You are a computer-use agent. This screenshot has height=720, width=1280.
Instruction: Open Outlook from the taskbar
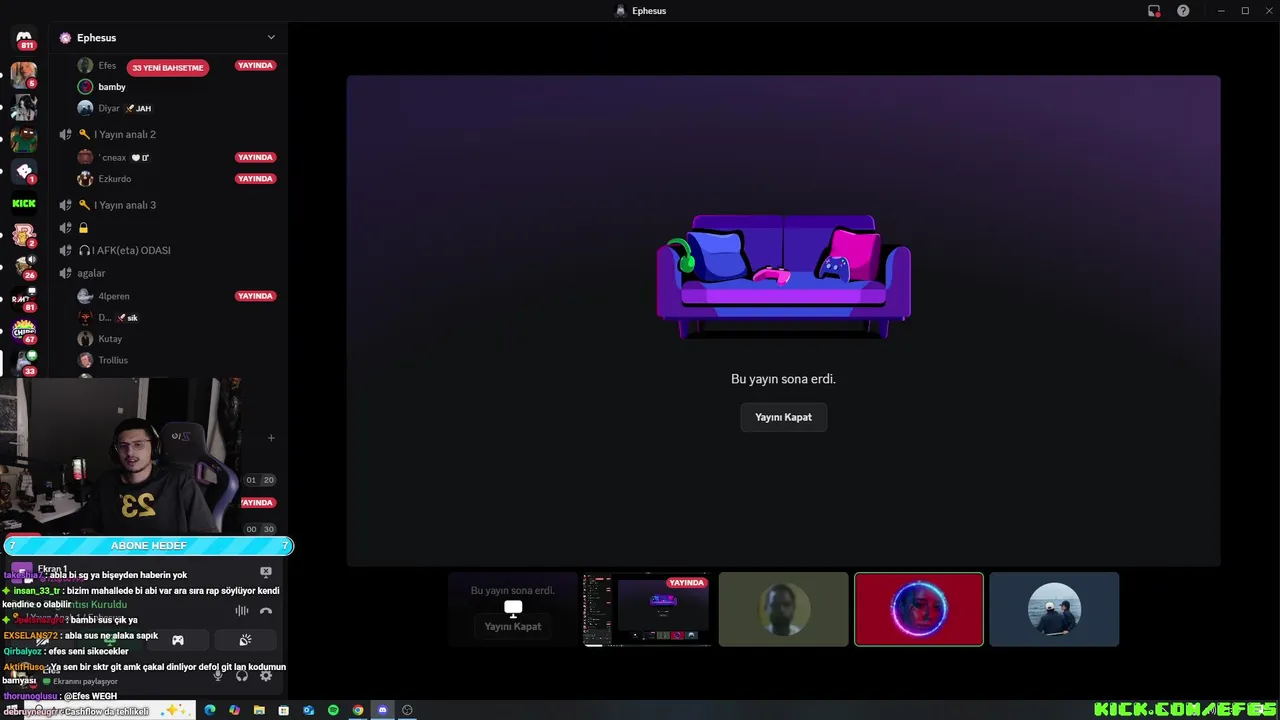click(x=308, y=710)
